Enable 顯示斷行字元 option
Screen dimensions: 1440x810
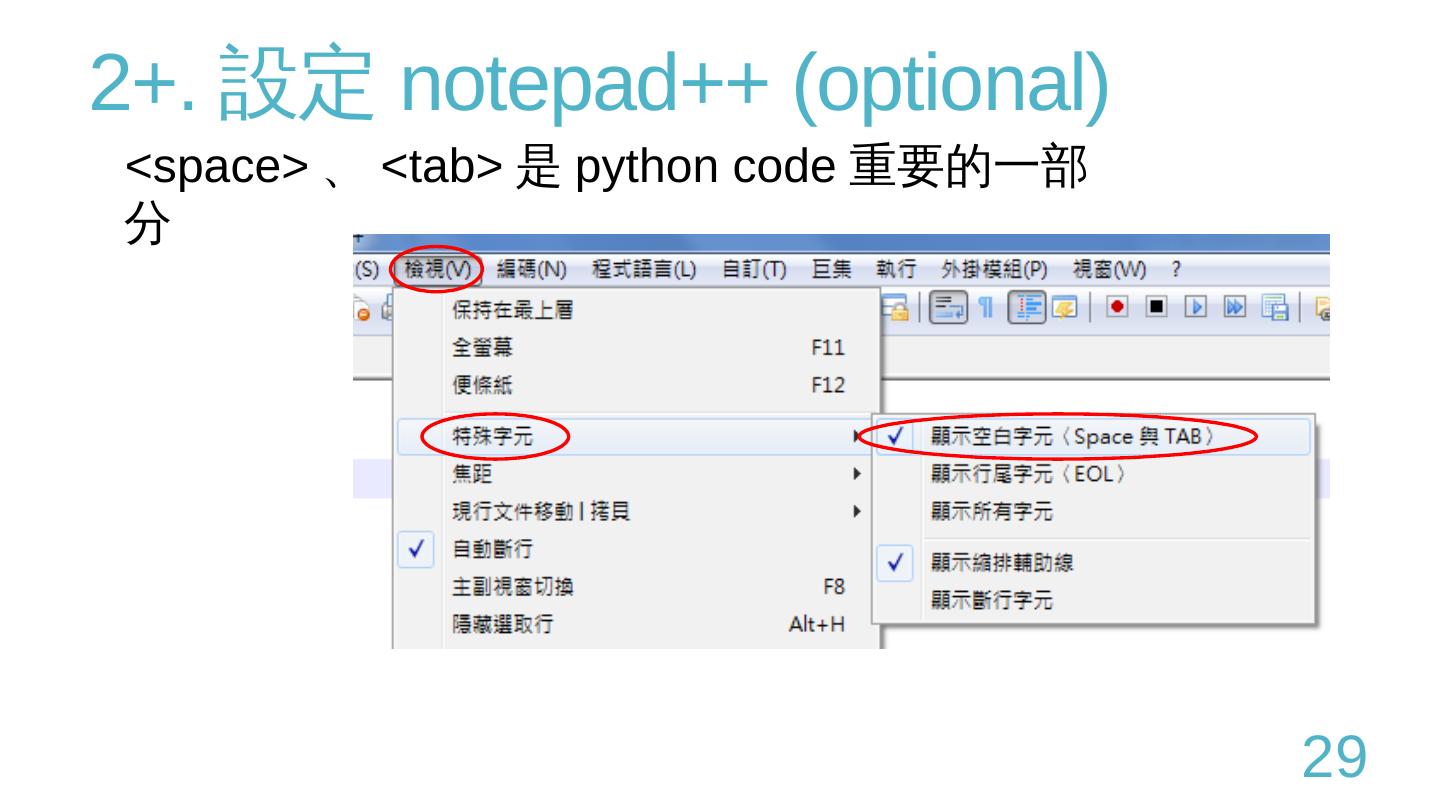[1092, 601]
